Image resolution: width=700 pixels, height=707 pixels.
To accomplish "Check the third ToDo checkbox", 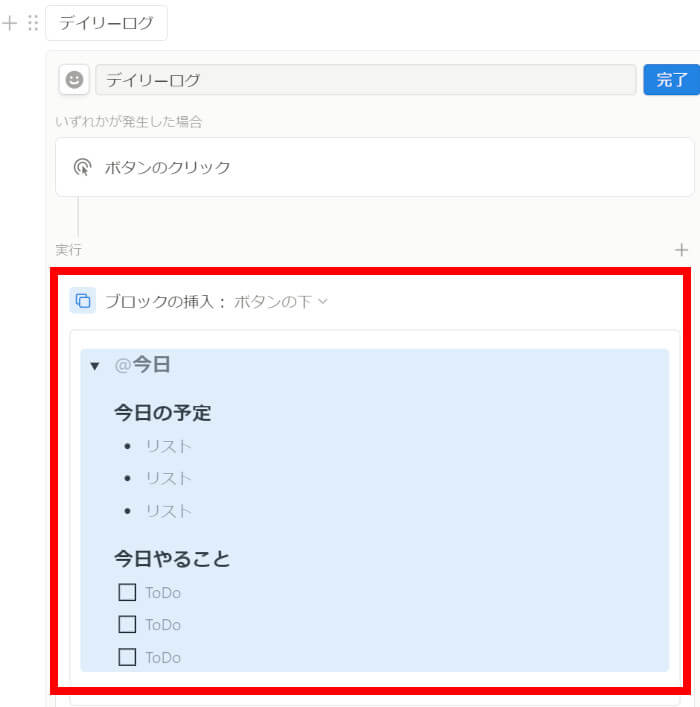I will coord(127,657).
